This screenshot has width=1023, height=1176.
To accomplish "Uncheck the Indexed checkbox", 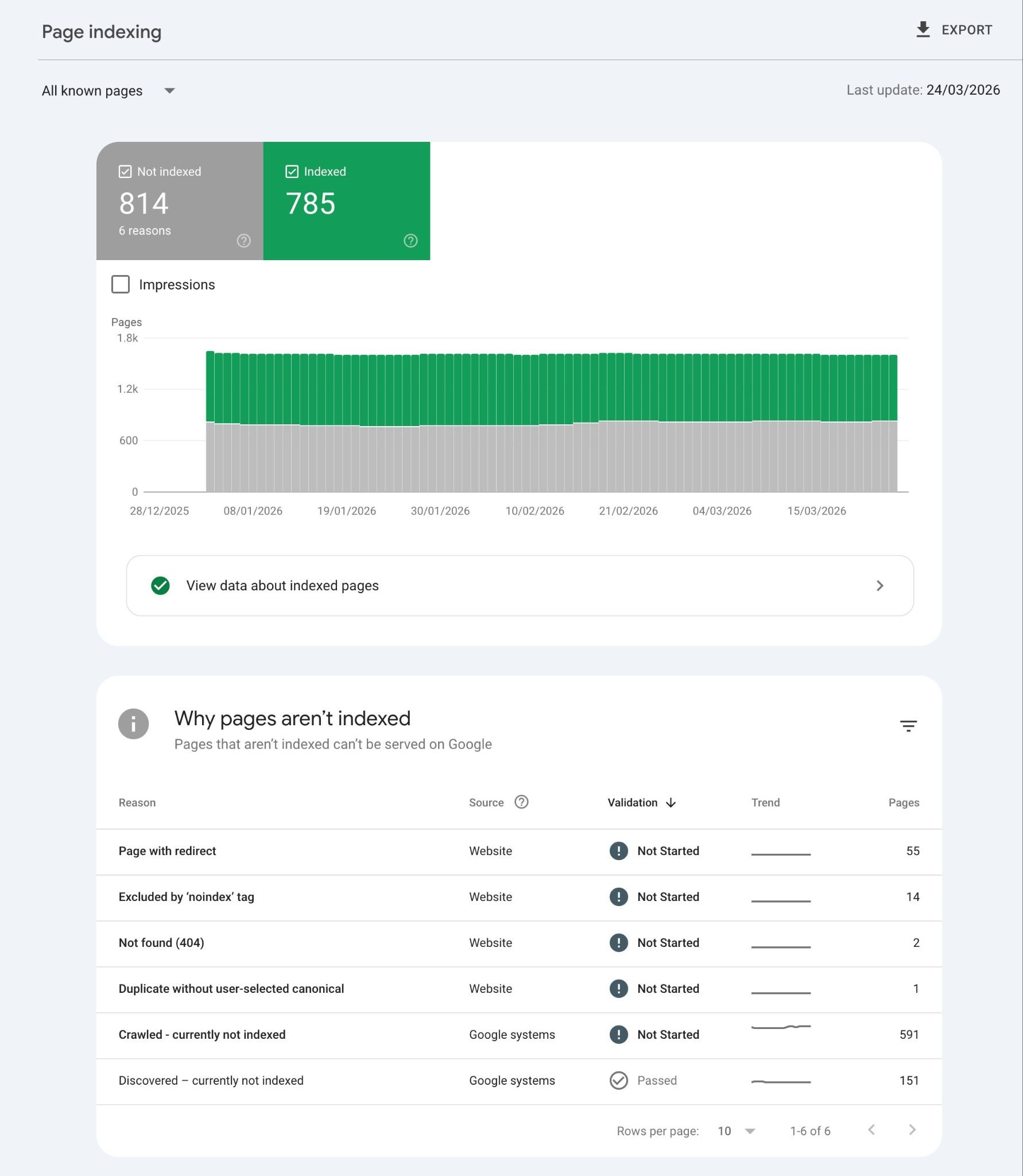I will tap(292, 172).
